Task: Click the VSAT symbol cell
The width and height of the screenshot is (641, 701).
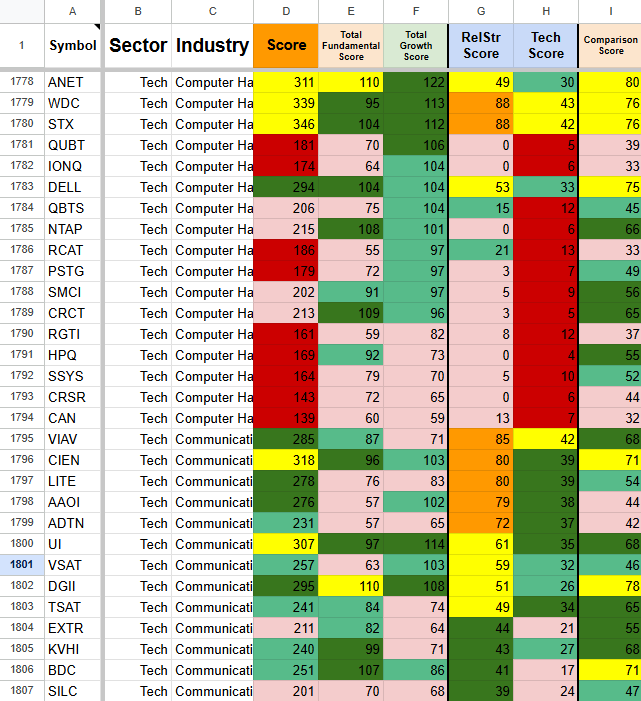Action: pyautogui.click(x=72, y=566)
